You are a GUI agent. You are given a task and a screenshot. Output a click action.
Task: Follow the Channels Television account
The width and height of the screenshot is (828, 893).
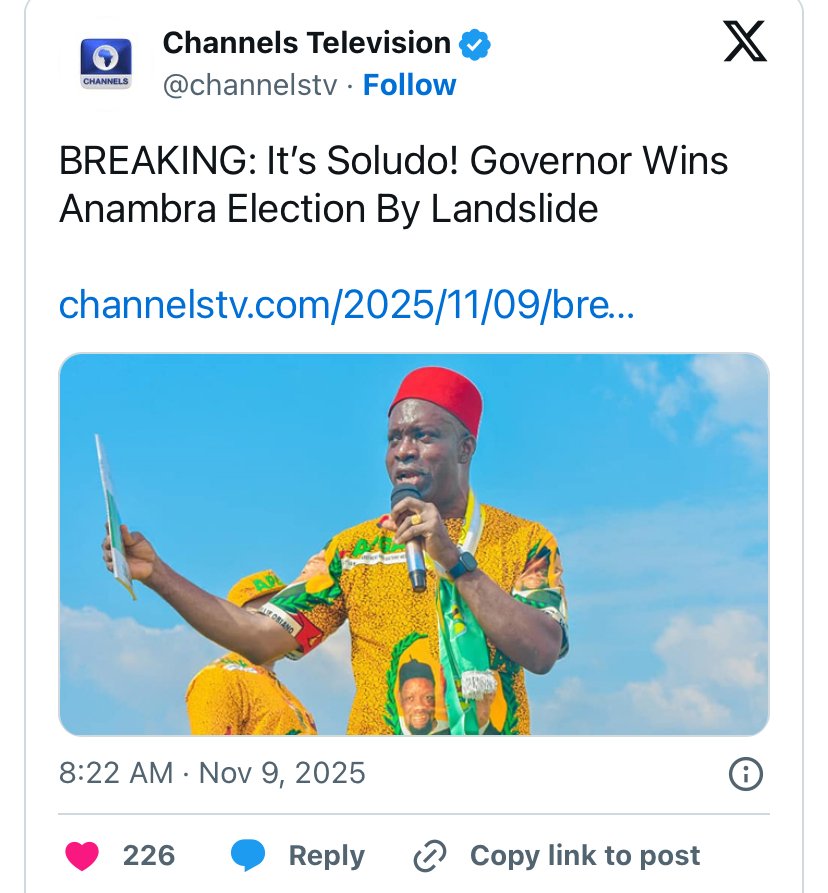point(409,86)
